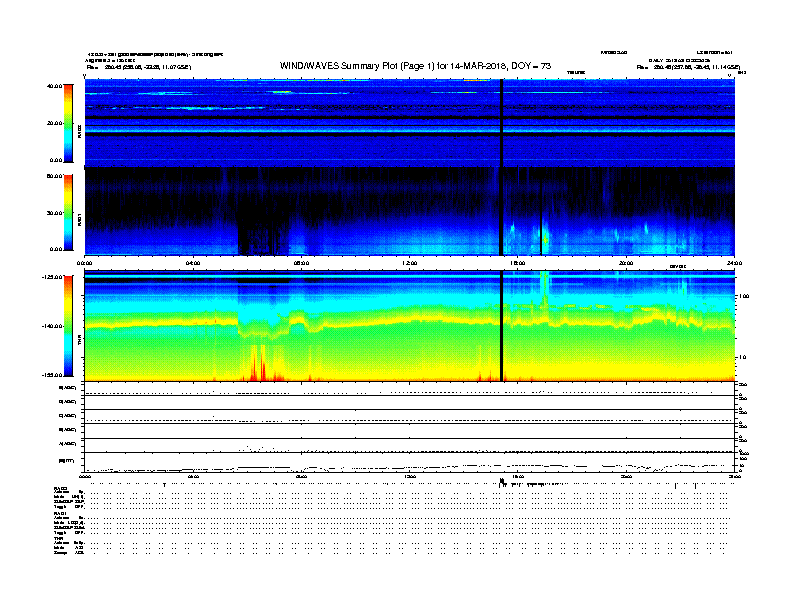
Task: Click the 00:00 label under RAD1 panel
Action: [x=84, y=263]
